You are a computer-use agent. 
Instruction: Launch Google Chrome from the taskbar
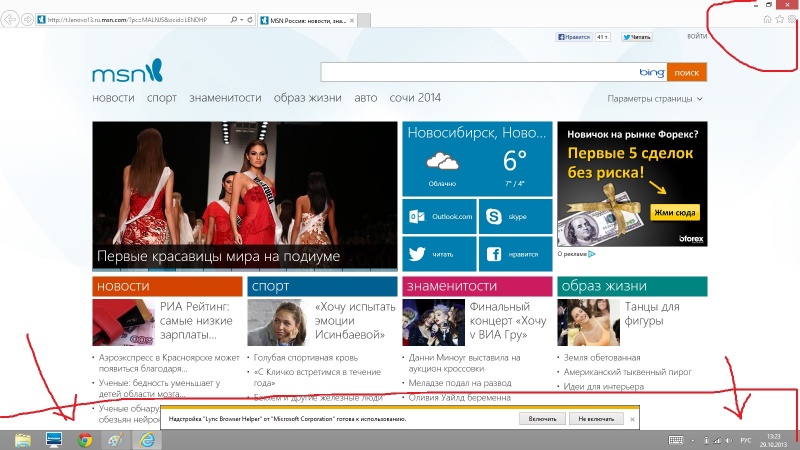point(85,440)
